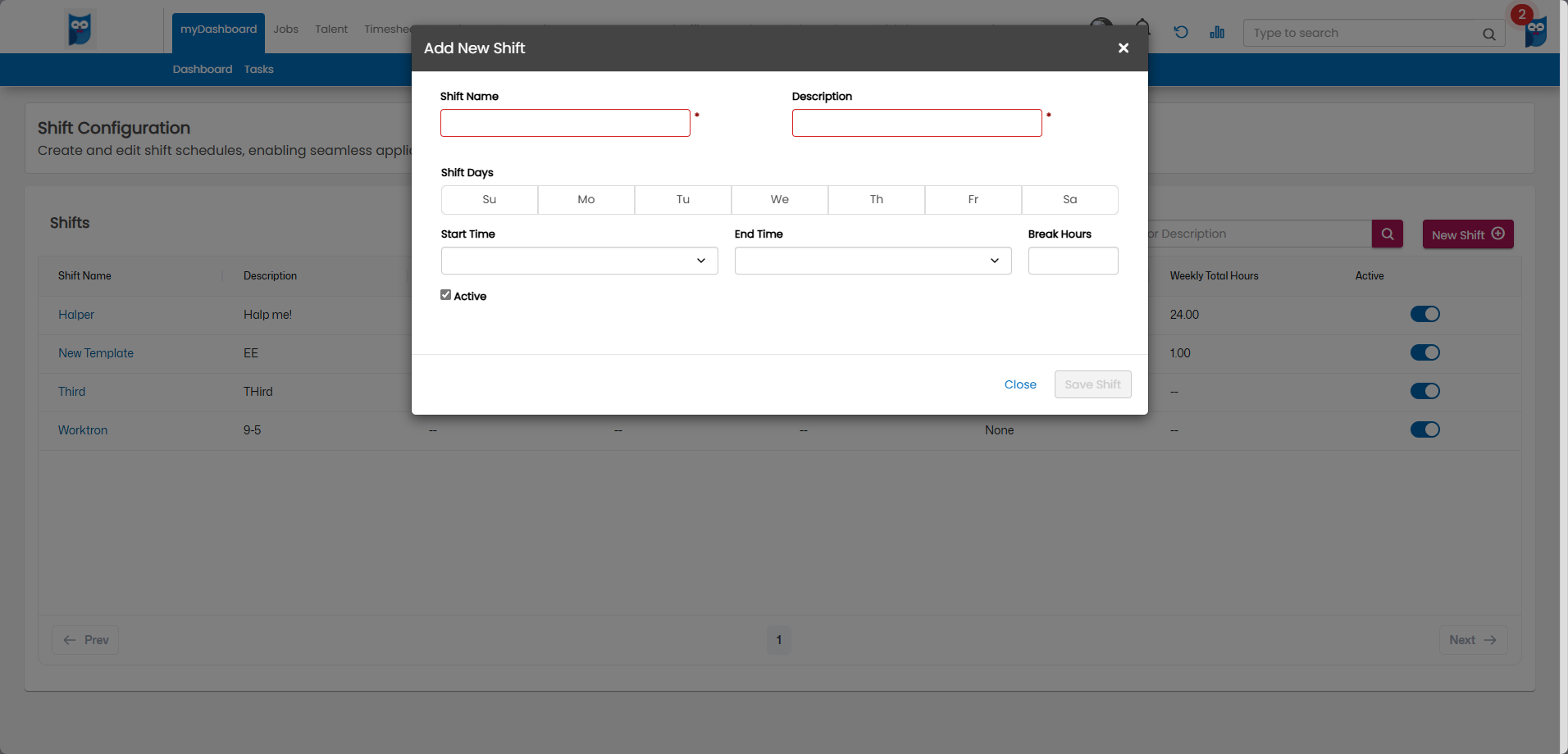1568x754 pixels.
Task: Go to the Tasks submenu item
Action: 258,70
